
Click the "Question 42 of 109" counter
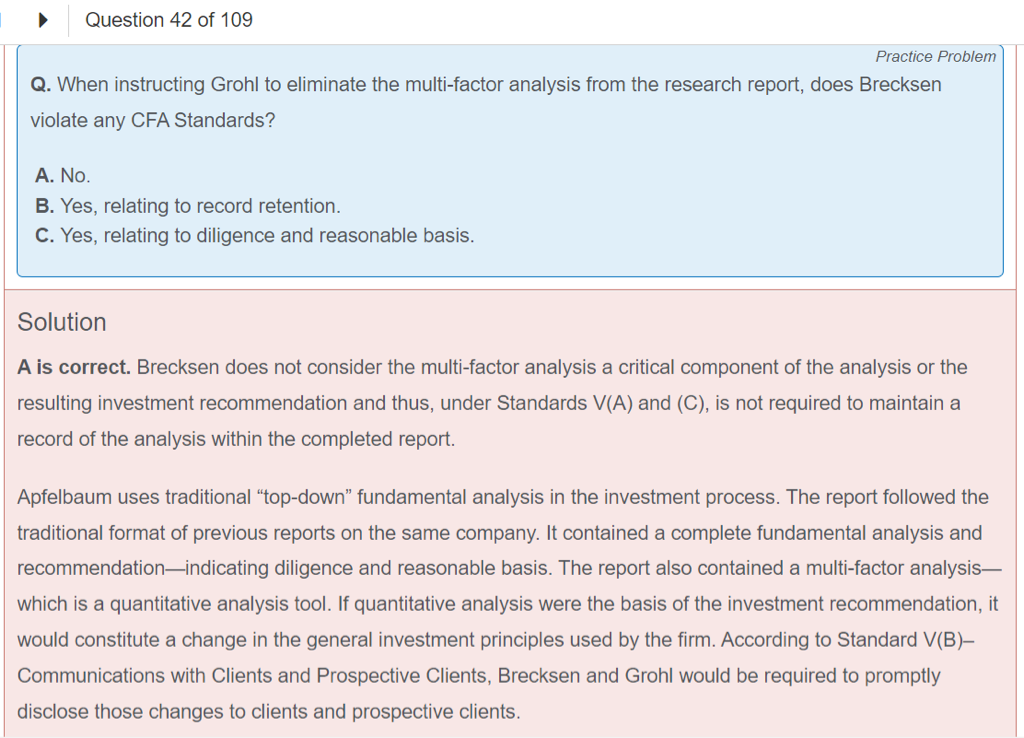click(169, 20)
